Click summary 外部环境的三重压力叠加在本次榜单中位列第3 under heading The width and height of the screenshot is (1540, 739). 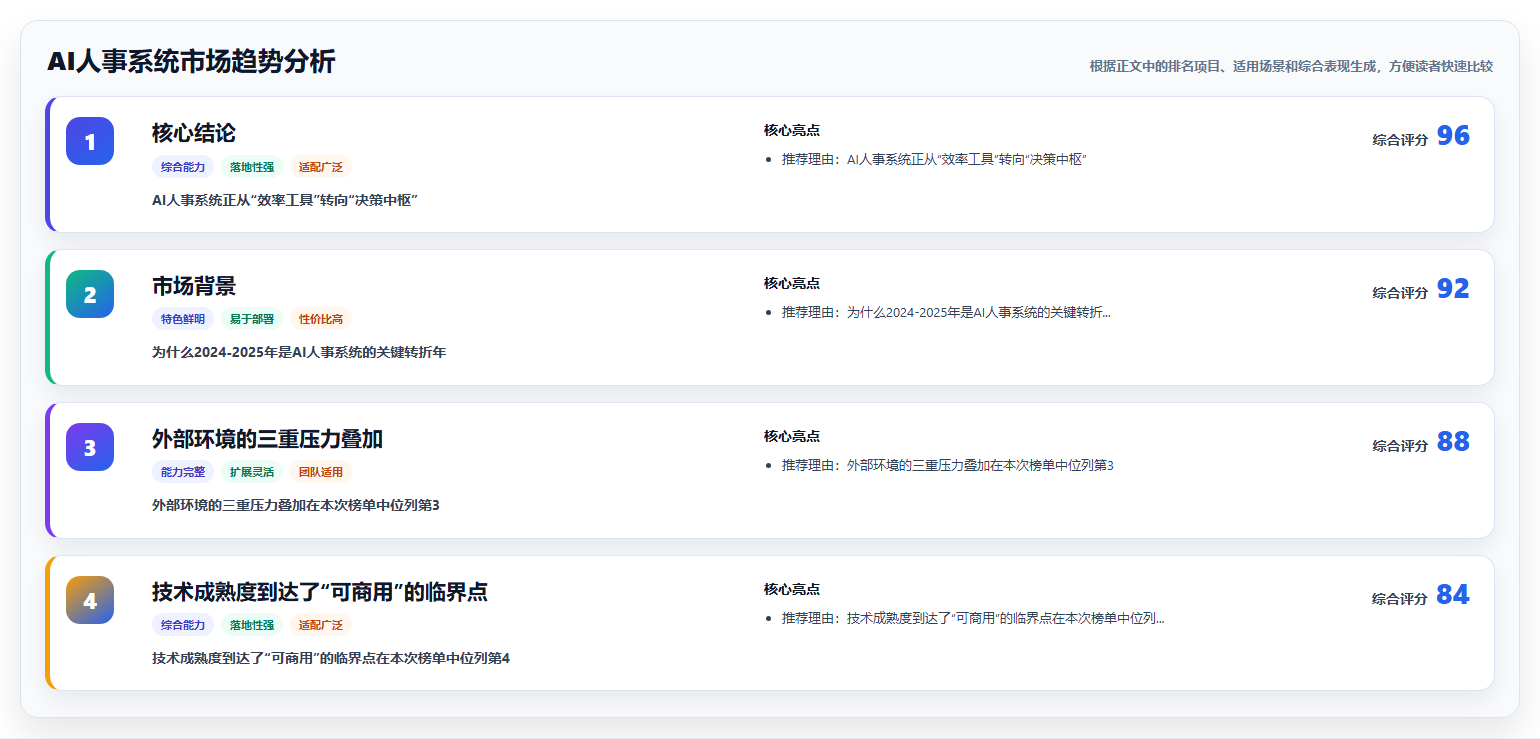click(296, 505)
